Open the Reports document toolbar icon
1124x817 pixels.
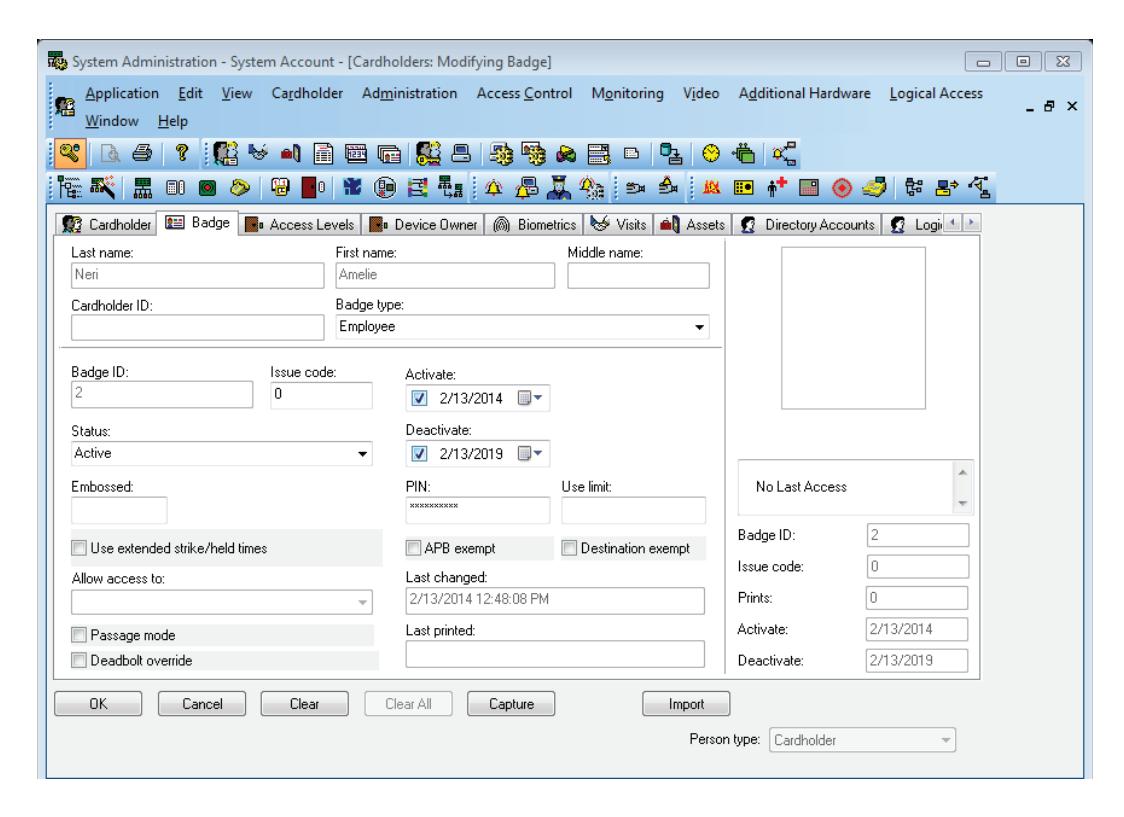coord(323,153)
